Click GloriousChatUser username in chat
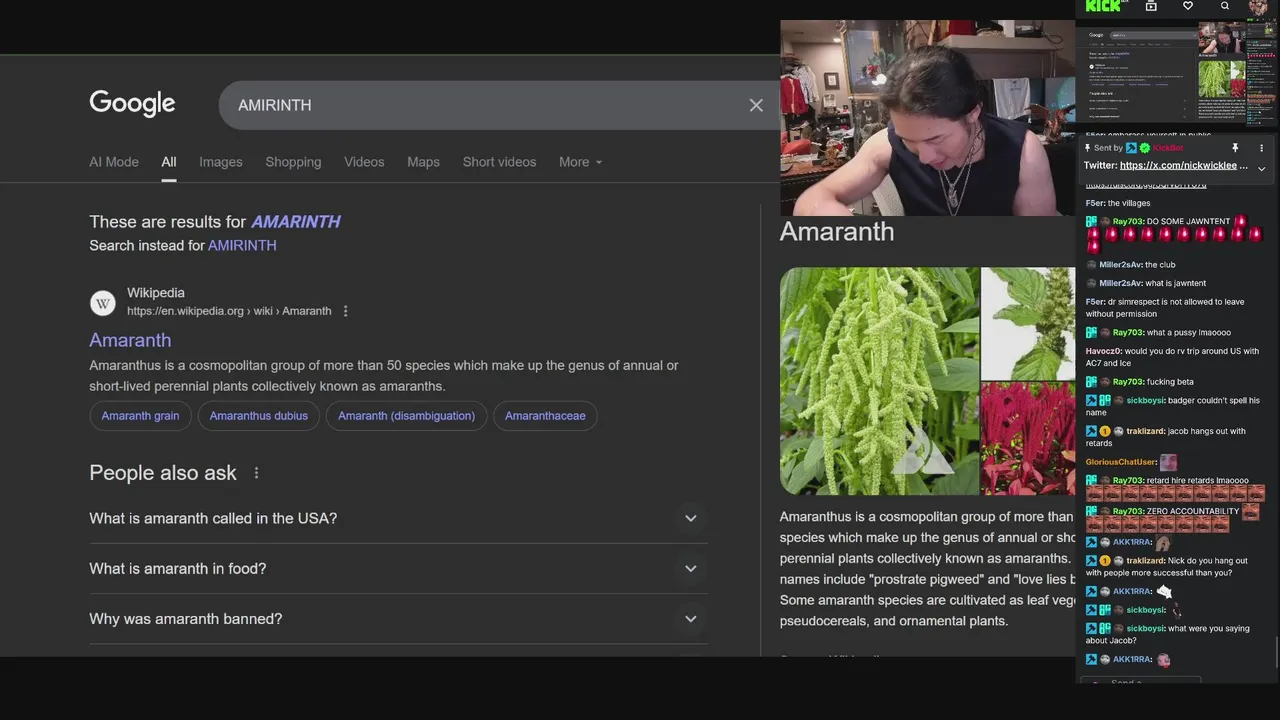The width and height of the screenshot is (1280, 720). pyautogui.click(x=1121, y=462)
